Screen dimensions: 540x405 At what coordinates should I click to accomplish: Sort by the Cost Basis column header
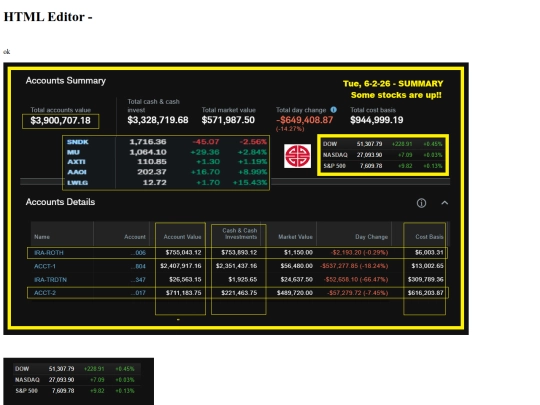(x=429, y=237)
